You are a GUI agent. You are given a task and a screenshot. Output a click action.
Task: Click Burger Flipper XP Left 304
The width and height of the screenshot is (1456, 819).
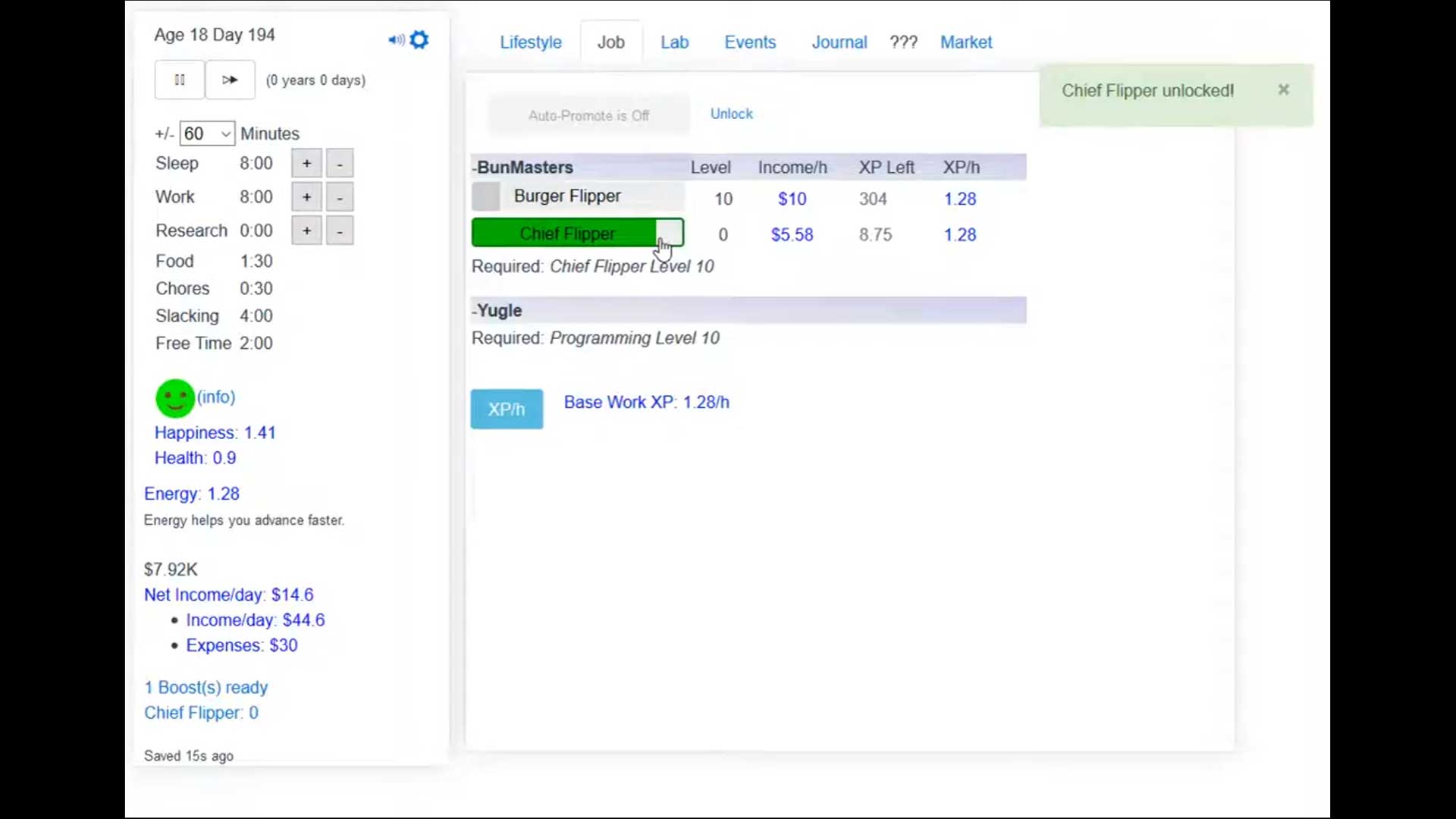click(873, 199)
